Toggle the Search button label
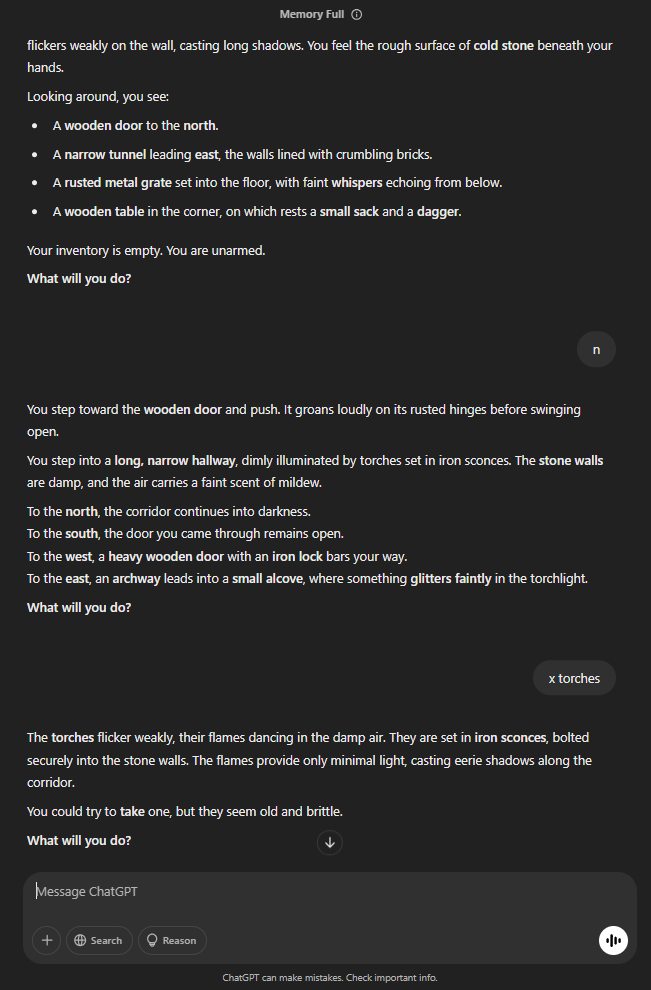Viewport: 651px width, 990px height. pyautogui.click(x=106, y=940)
